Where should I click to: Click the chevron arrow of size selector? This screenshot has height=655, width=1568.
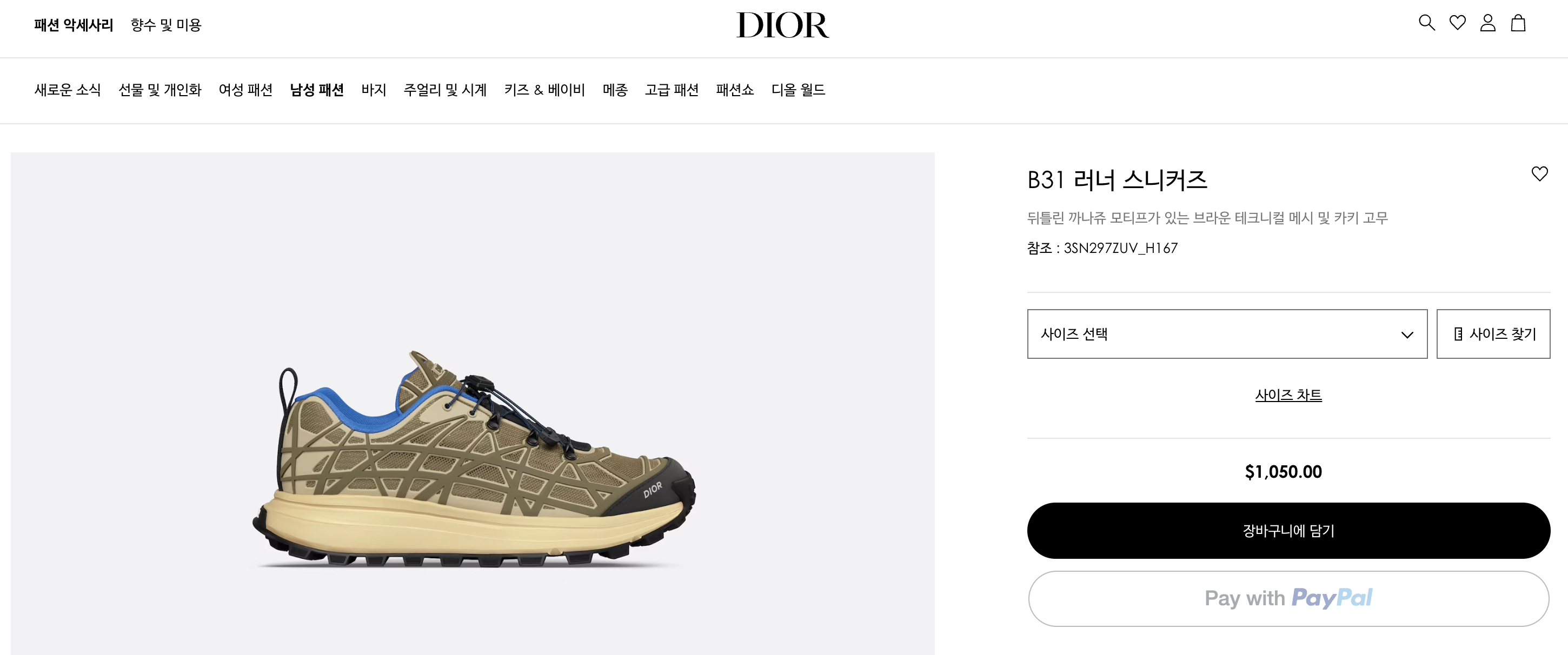coord(1407,335)
